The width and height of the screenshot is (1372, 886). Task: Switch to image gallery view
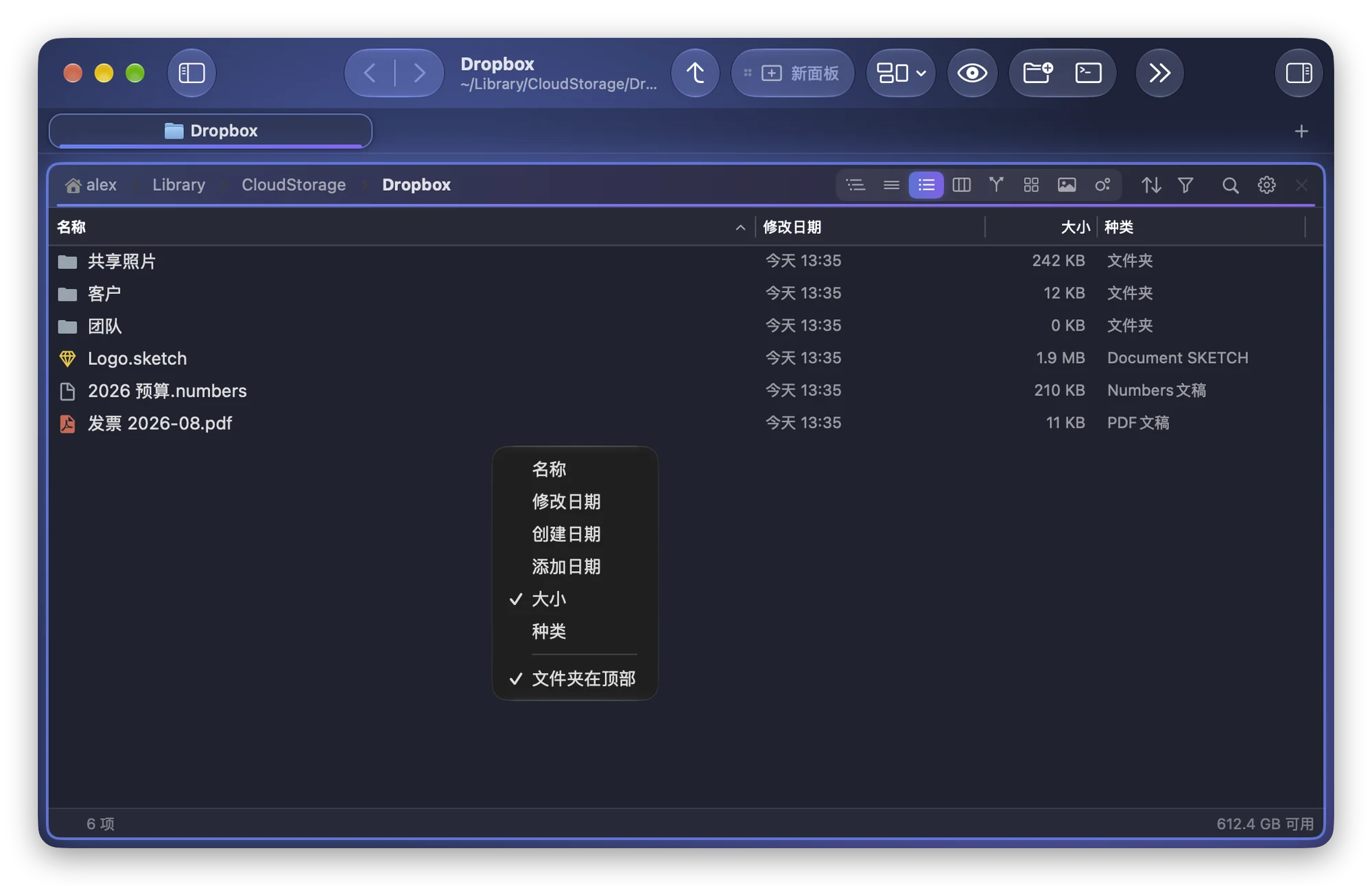click(x=1067, y=185)
